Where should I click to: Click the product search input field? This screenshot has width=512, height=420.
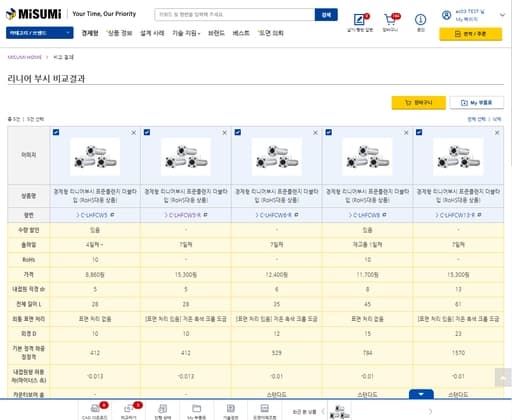234,14
